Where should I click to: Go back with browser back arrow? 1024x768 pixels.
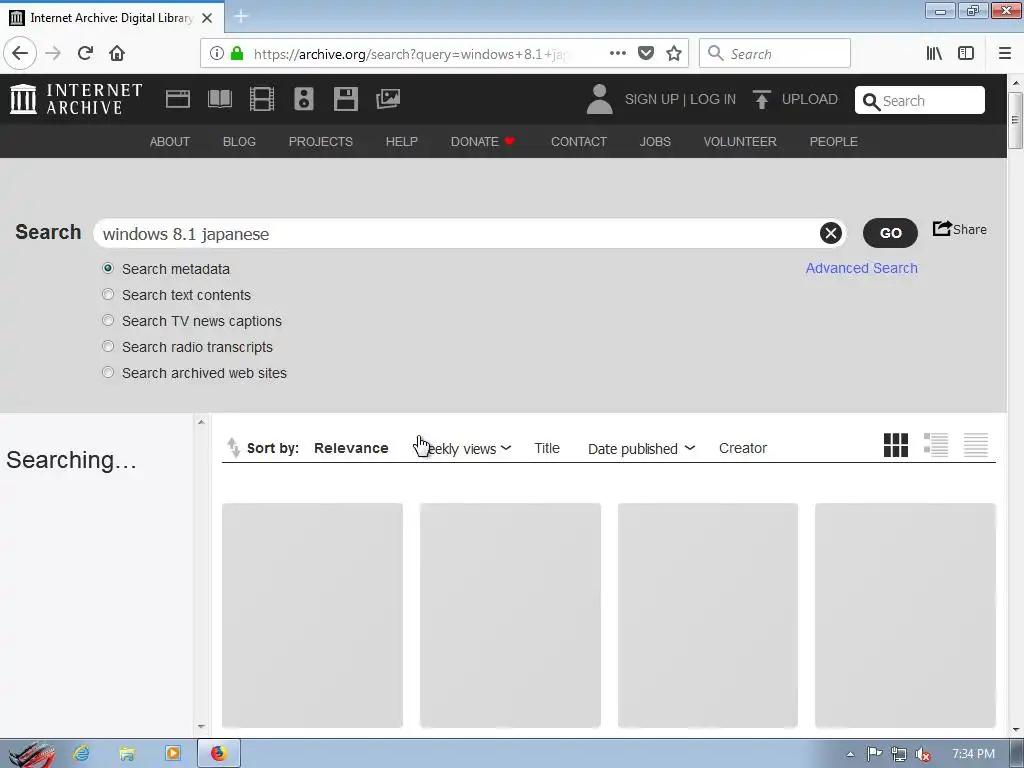[20, 53]
